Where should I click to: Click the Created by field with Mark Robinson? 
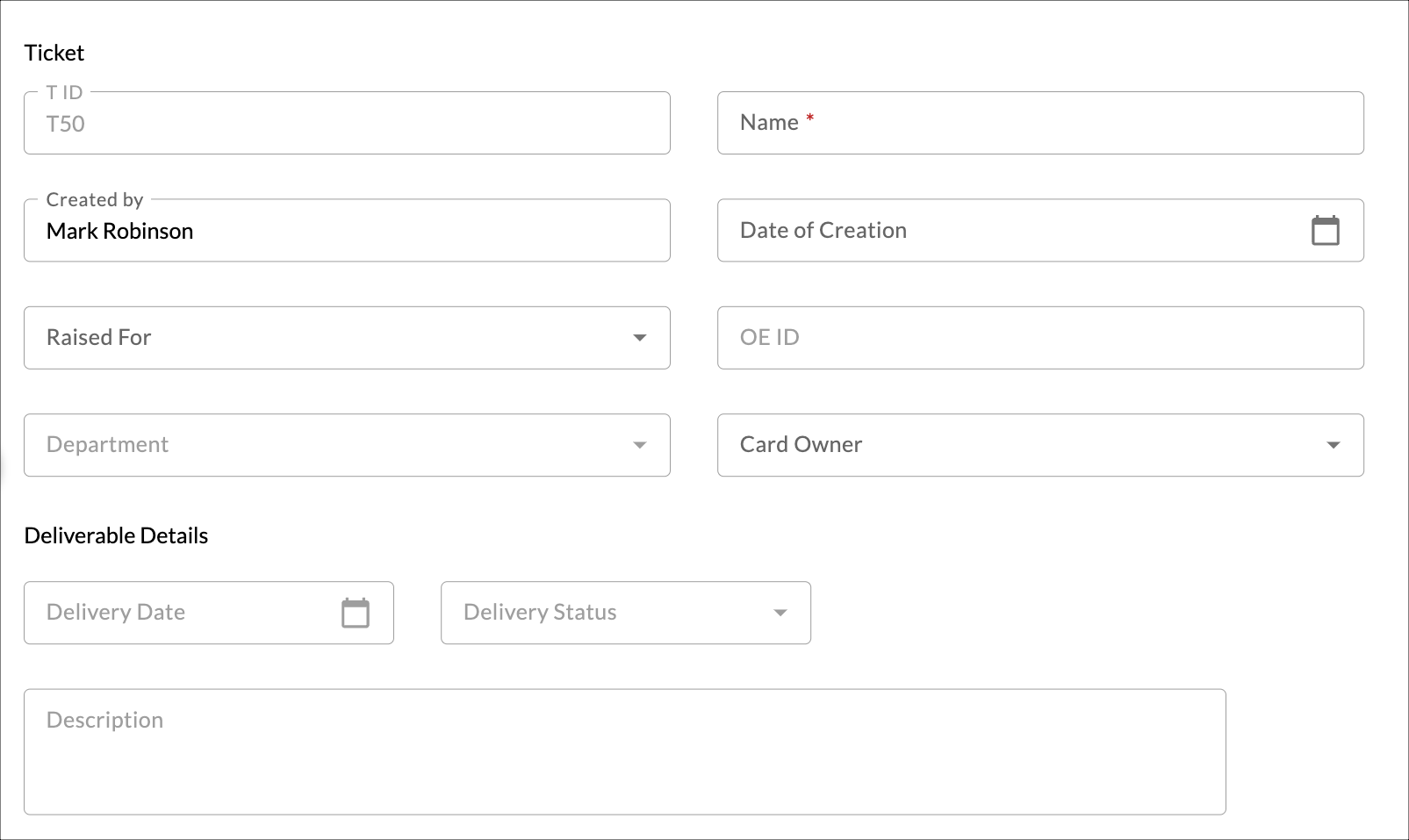347,230
